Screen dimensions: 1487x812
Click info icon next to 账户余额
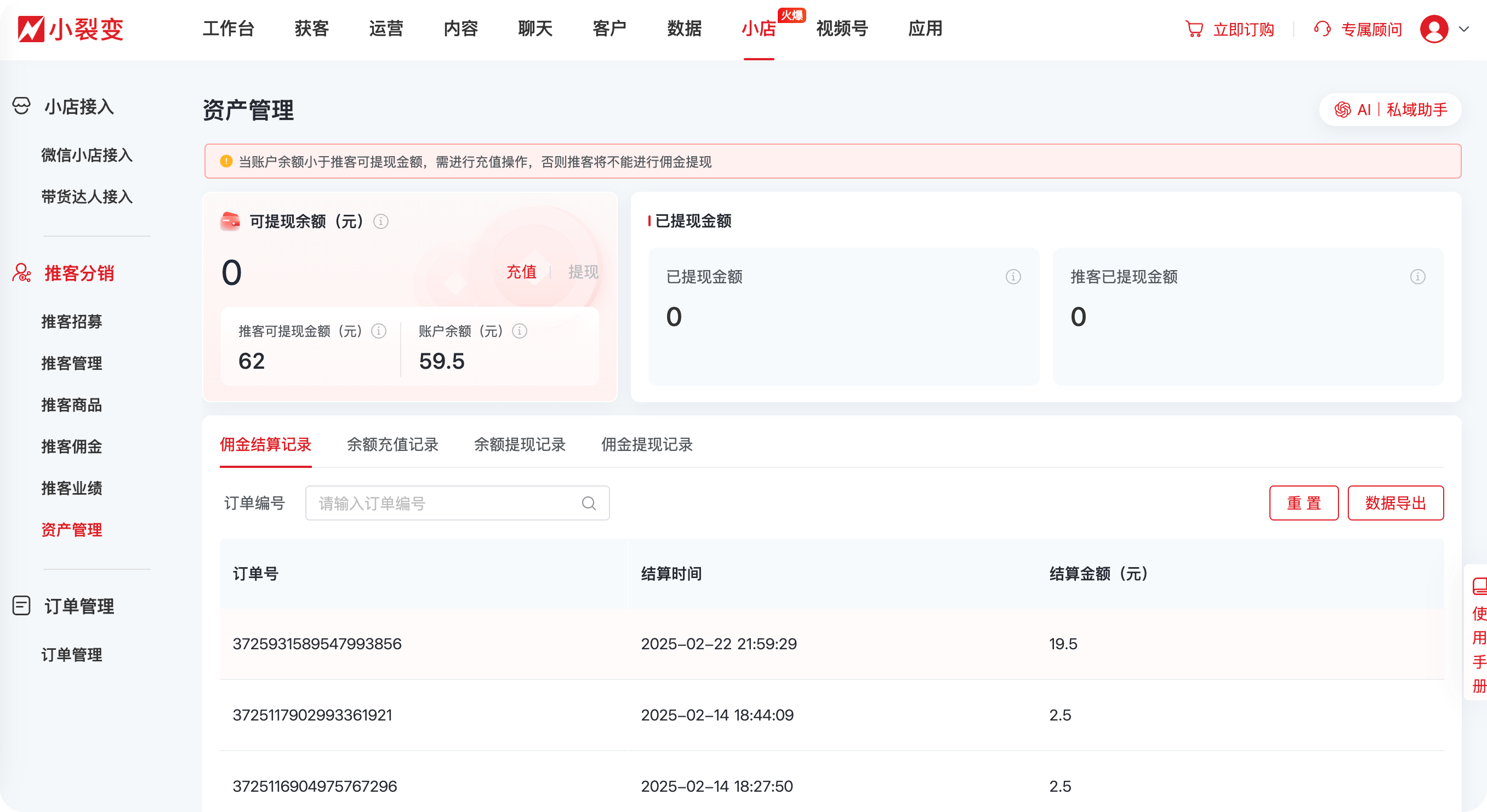pos(520,331)
